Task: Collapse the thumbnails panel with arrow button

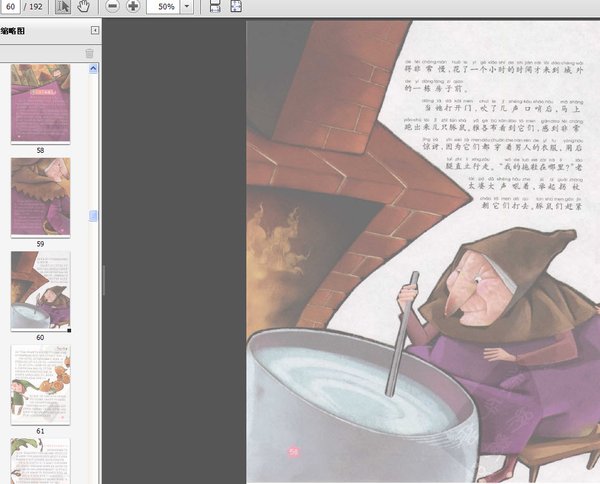Action: pyautogui.click(x=95, y=31)
